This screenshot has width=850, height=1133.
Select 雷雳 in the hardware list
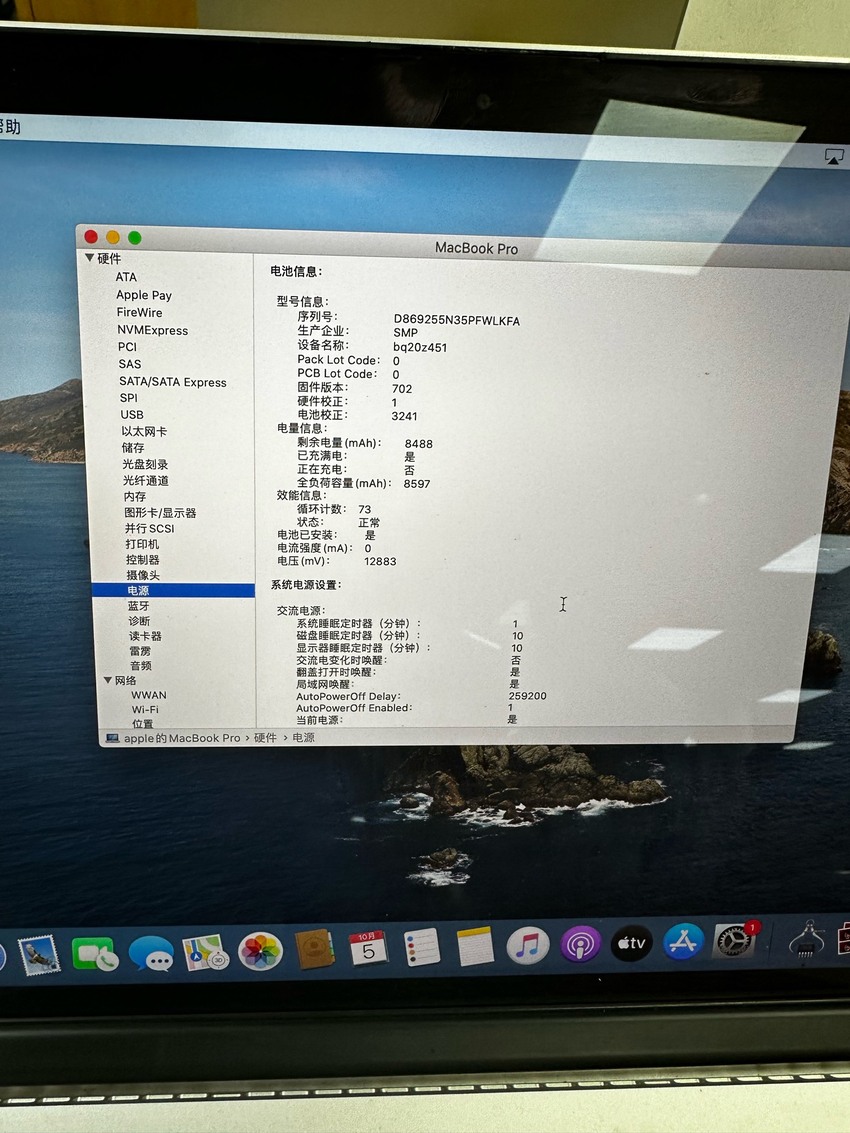pyautogui.click(x=140, y=651)
